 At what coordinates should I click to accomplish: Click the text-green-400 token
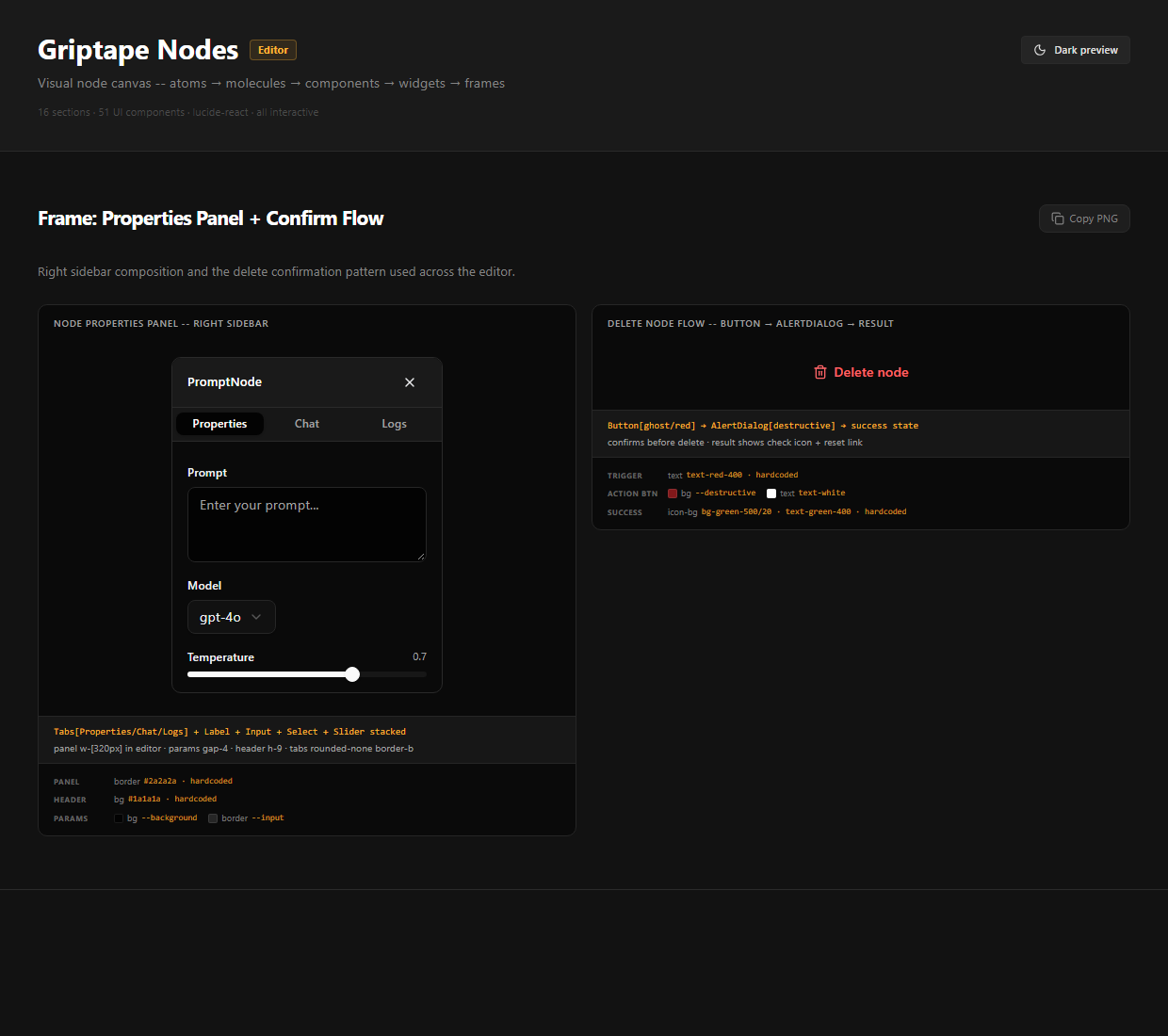(818, 511)
